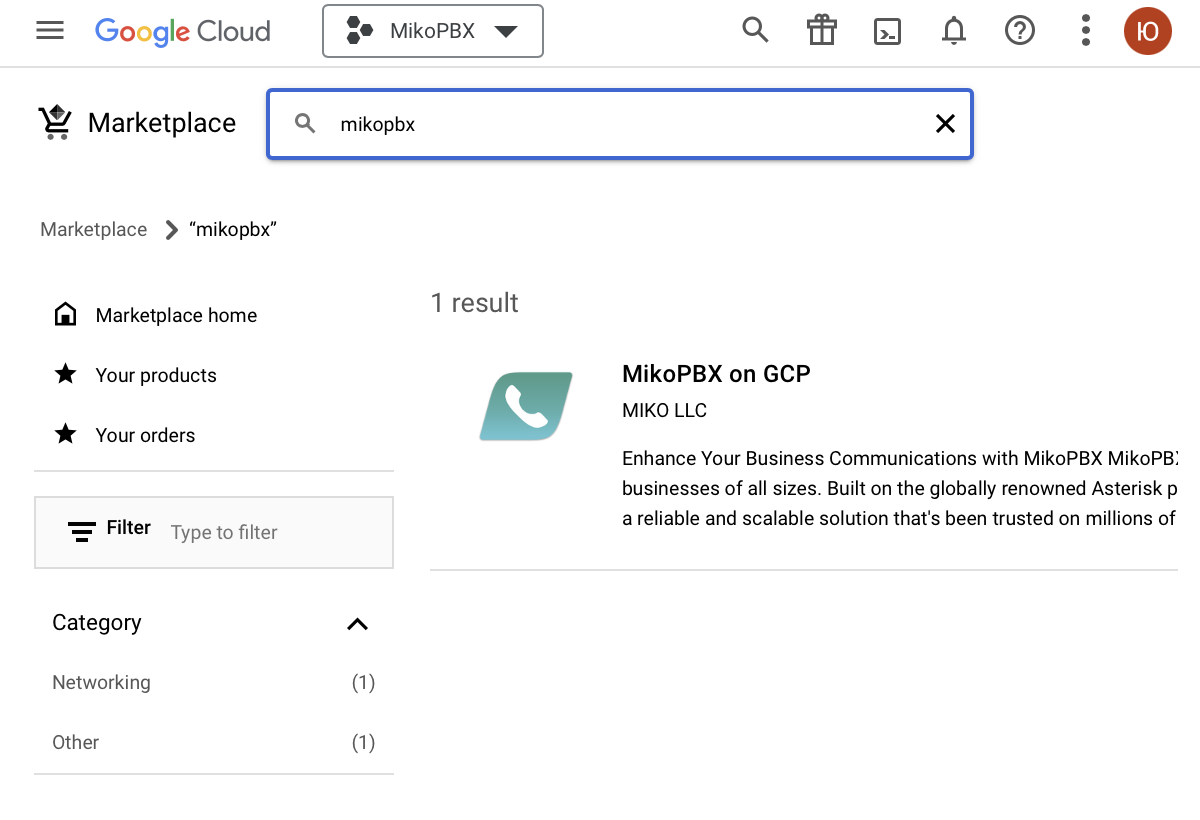Screen dimensions: 1200x820
Task: Collapse the Category filter section
Action: click(x=357, y=624)
